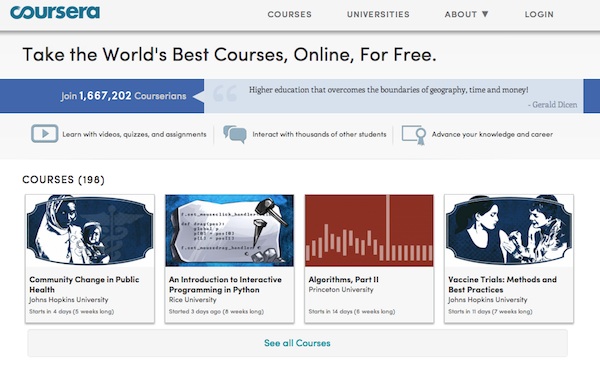This screenshot has width=600, height=369.
Task: Click the Gerald Dioen quote text
Action: pyautogui.click(x=389, y=90)
